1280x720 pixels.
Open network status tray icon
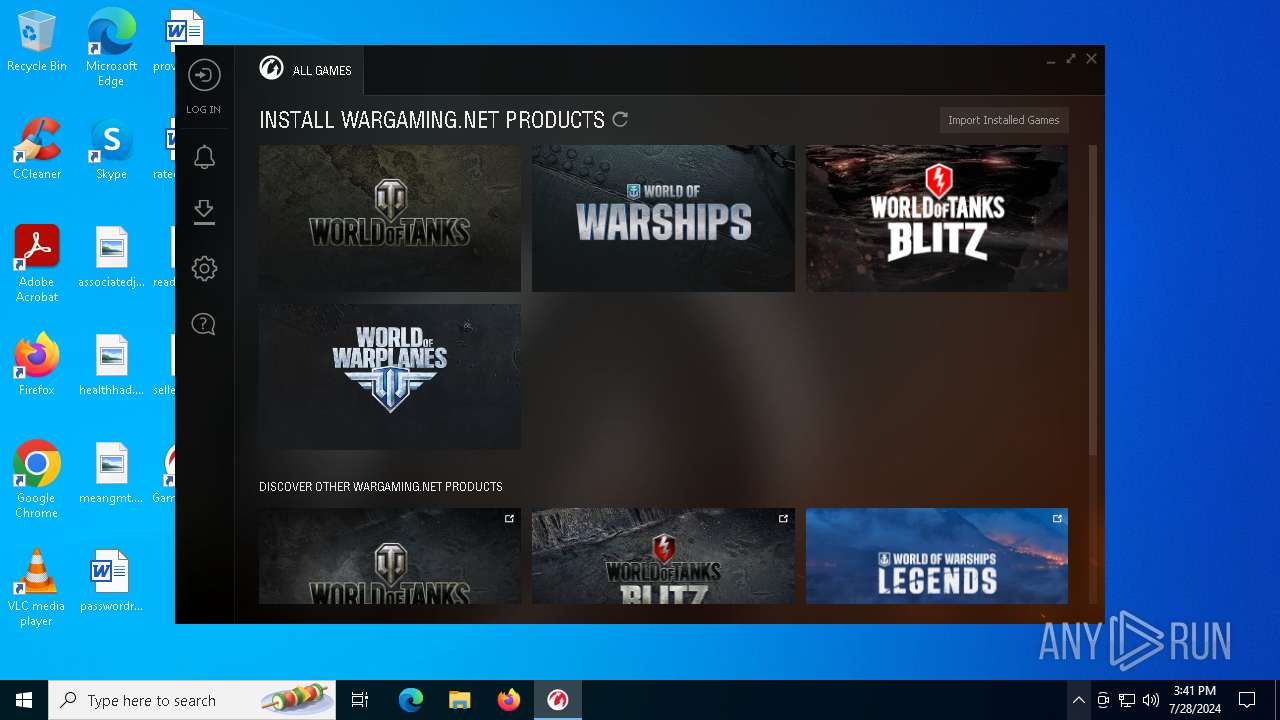[x=1127, y=700]
